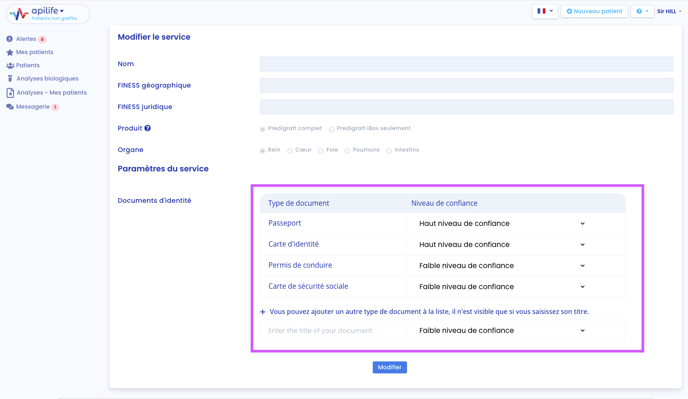Select the Intestins organ option

[x=389, y=151]
